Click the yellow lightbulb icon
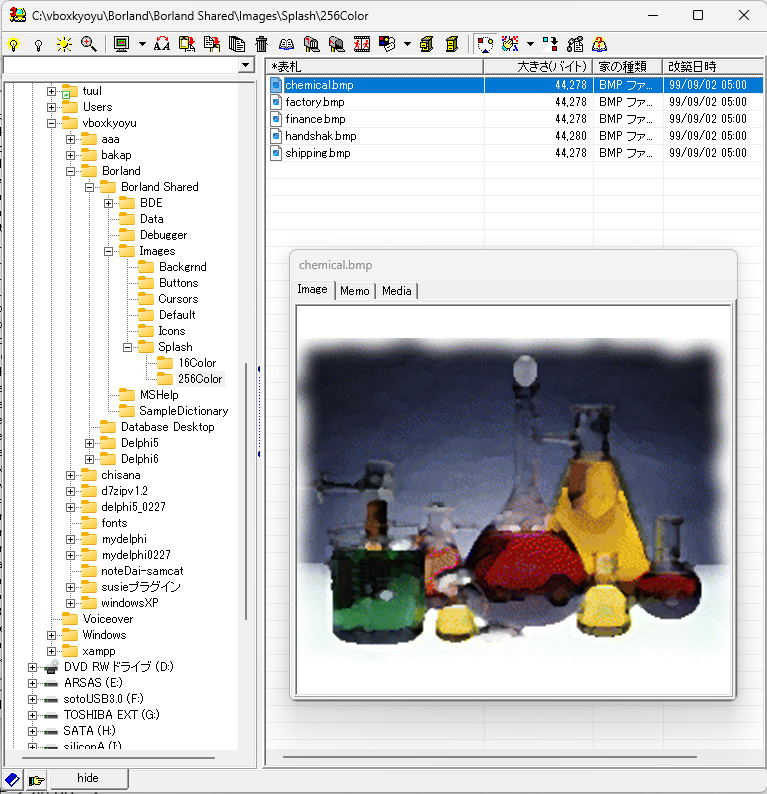The height and width of the screenshot is (794, 767). click(14, 44)
